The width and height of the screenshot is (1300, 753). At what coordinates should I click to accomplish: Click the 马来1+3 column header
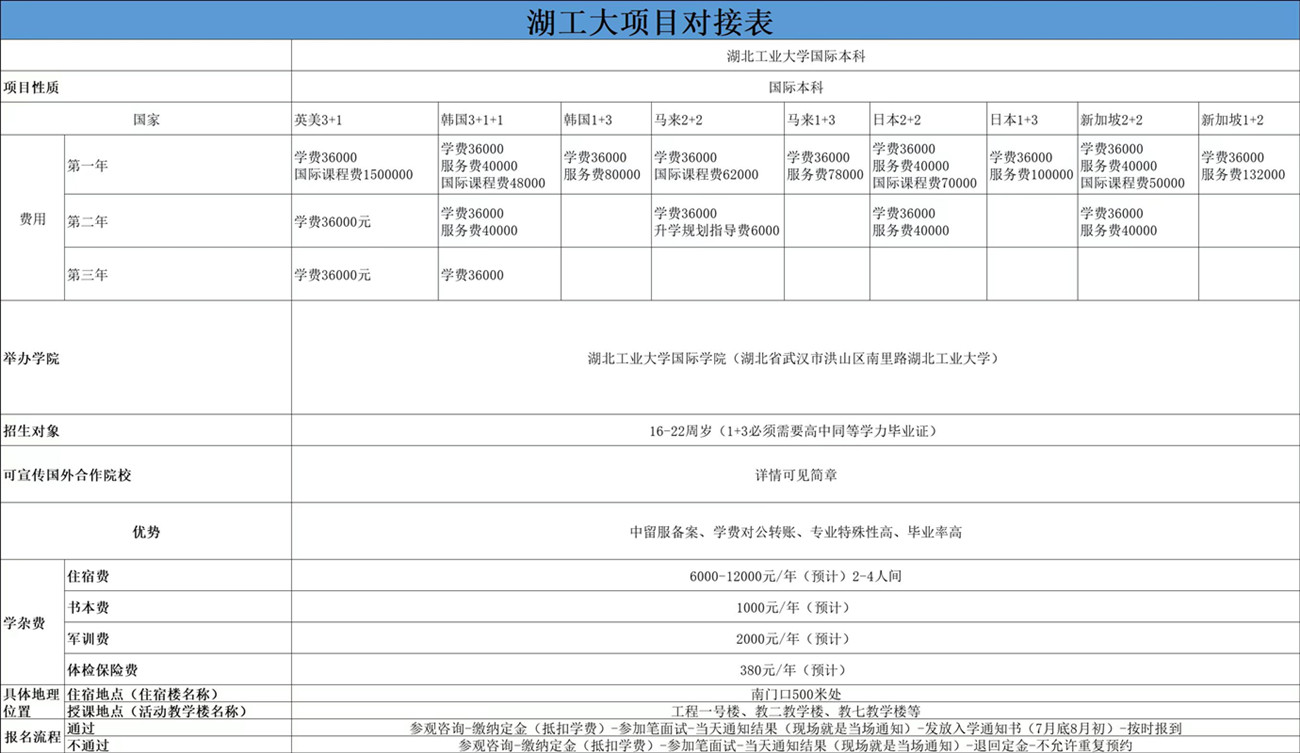(x=827, y=119)
